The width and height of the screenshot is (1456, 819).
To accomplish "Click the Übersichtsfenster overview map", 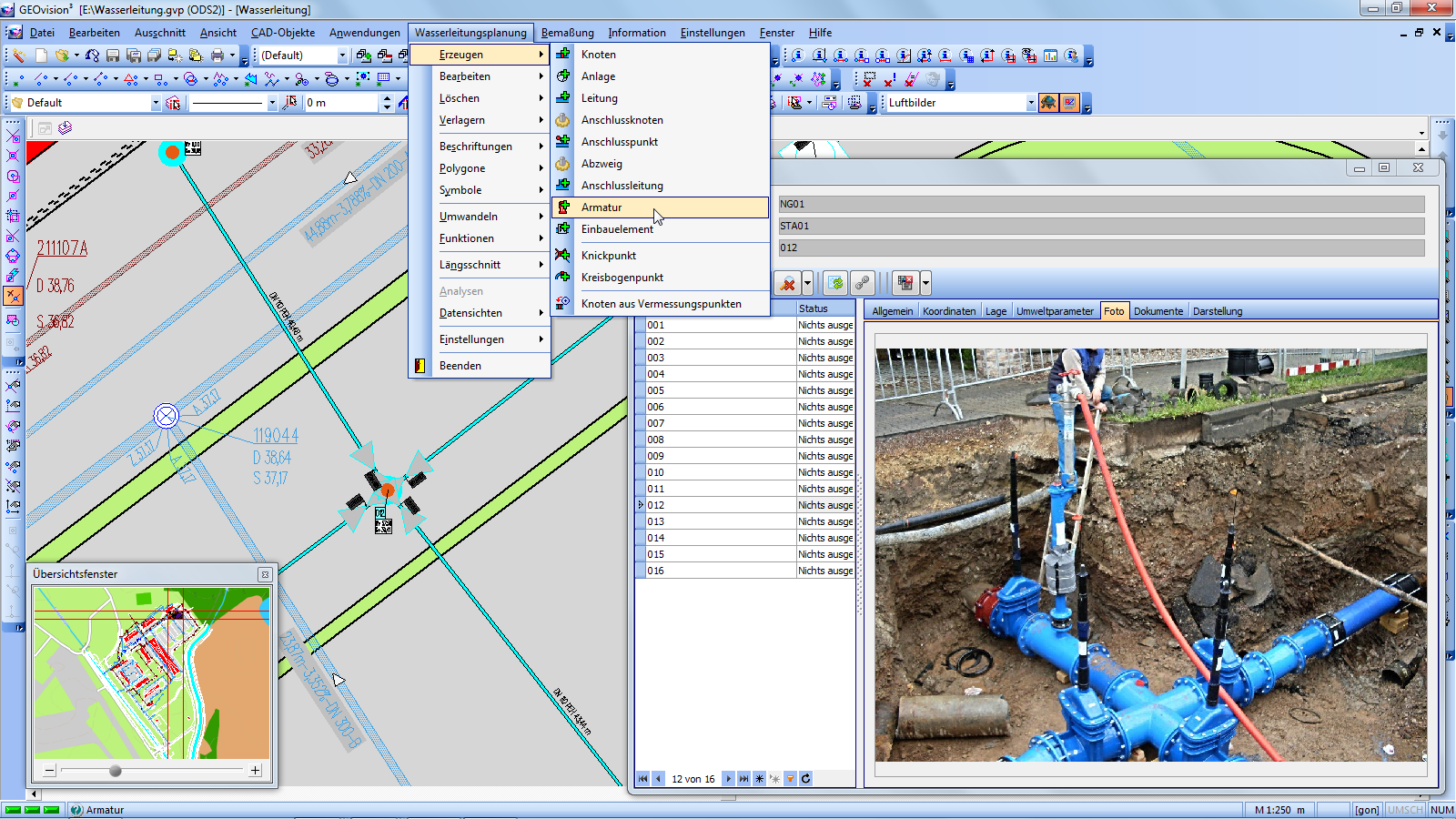I will click(152, 673).
